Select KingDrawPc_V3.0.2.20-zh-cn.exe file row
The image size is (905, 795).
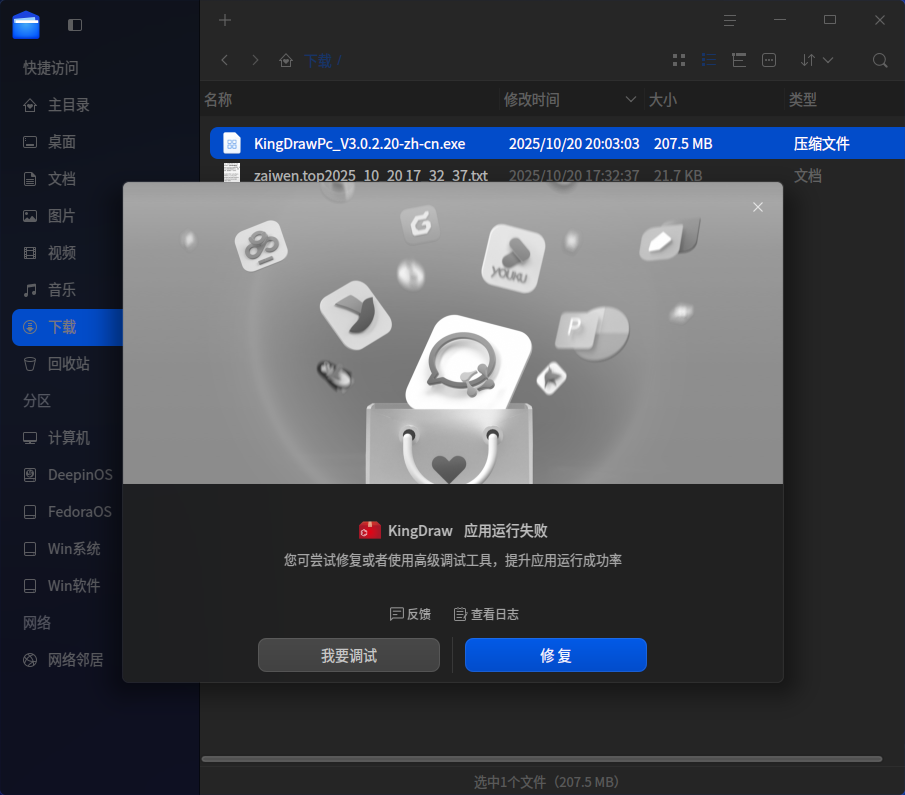tap(557, 143)
